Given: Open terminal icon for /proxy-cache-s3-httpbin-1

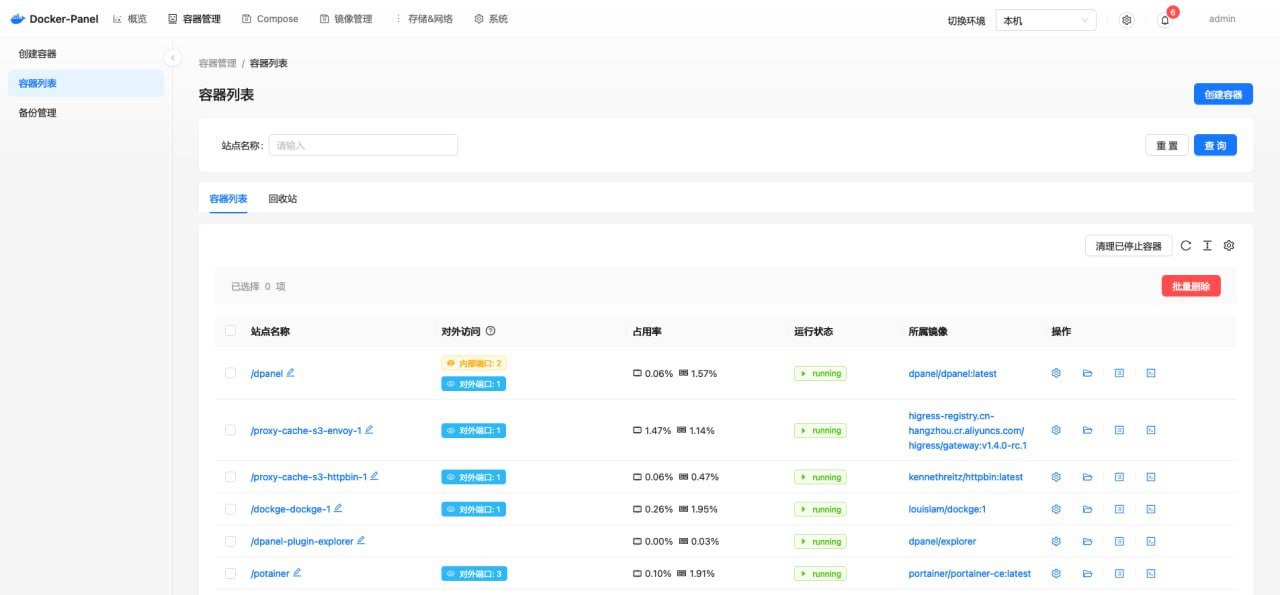Looking at the screenshot, I should pos(1151,477).
